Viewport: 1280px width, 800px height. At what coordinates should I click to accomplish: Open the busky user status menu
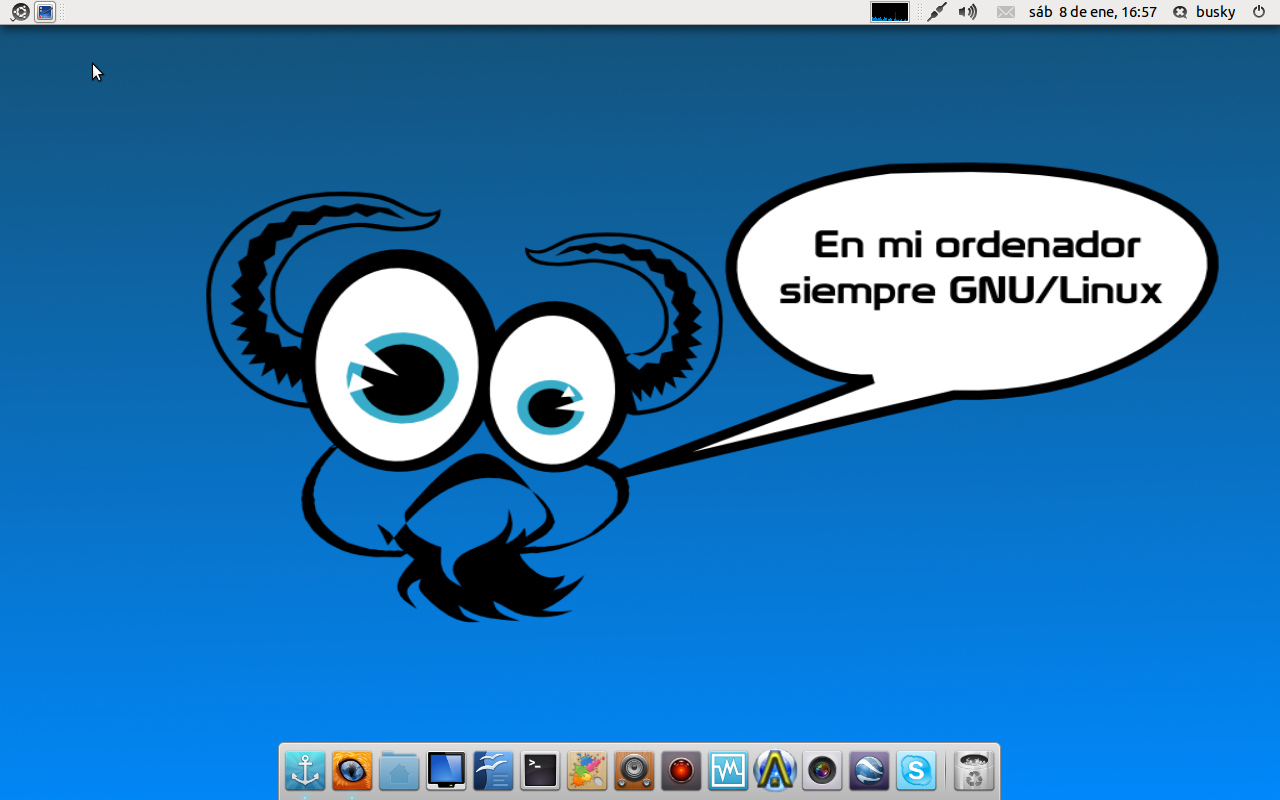(1204, 12)
